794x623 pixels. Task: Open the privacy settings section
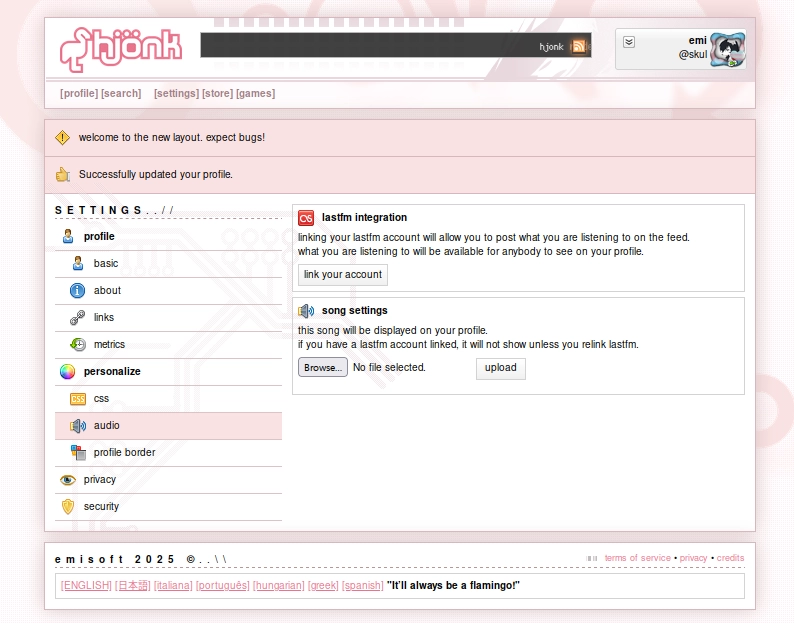pyautogui.click(x=168, y=480)
